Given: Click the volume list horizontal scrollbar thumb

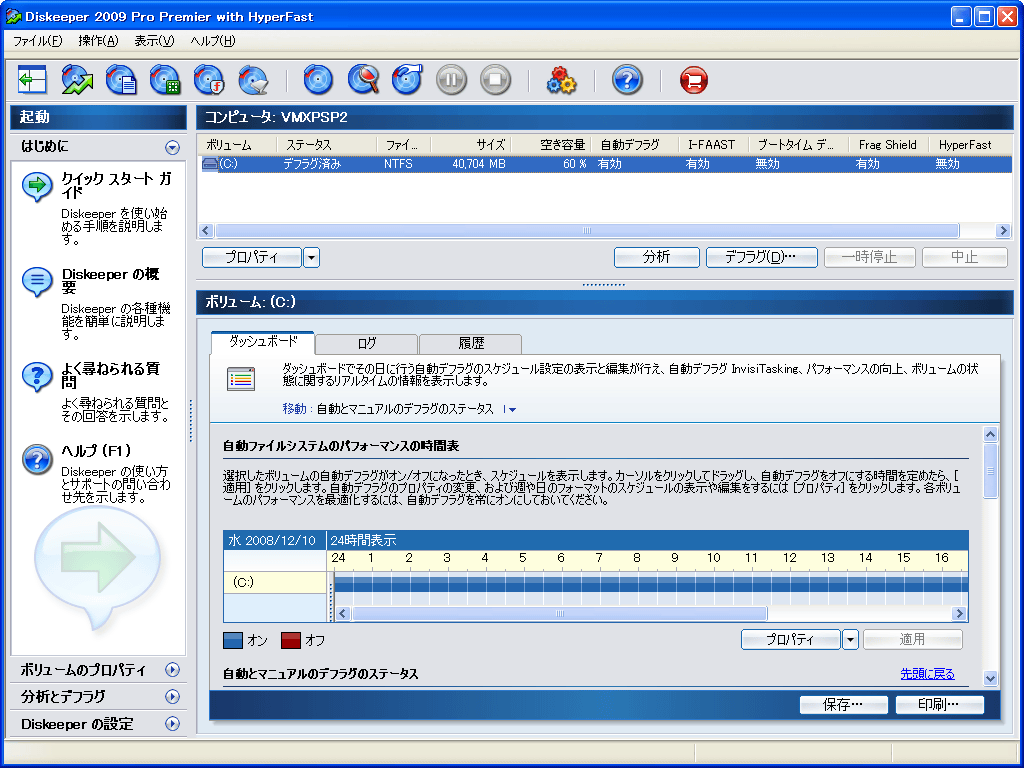Looking at the screenshot, I should (x=587, y=231).
